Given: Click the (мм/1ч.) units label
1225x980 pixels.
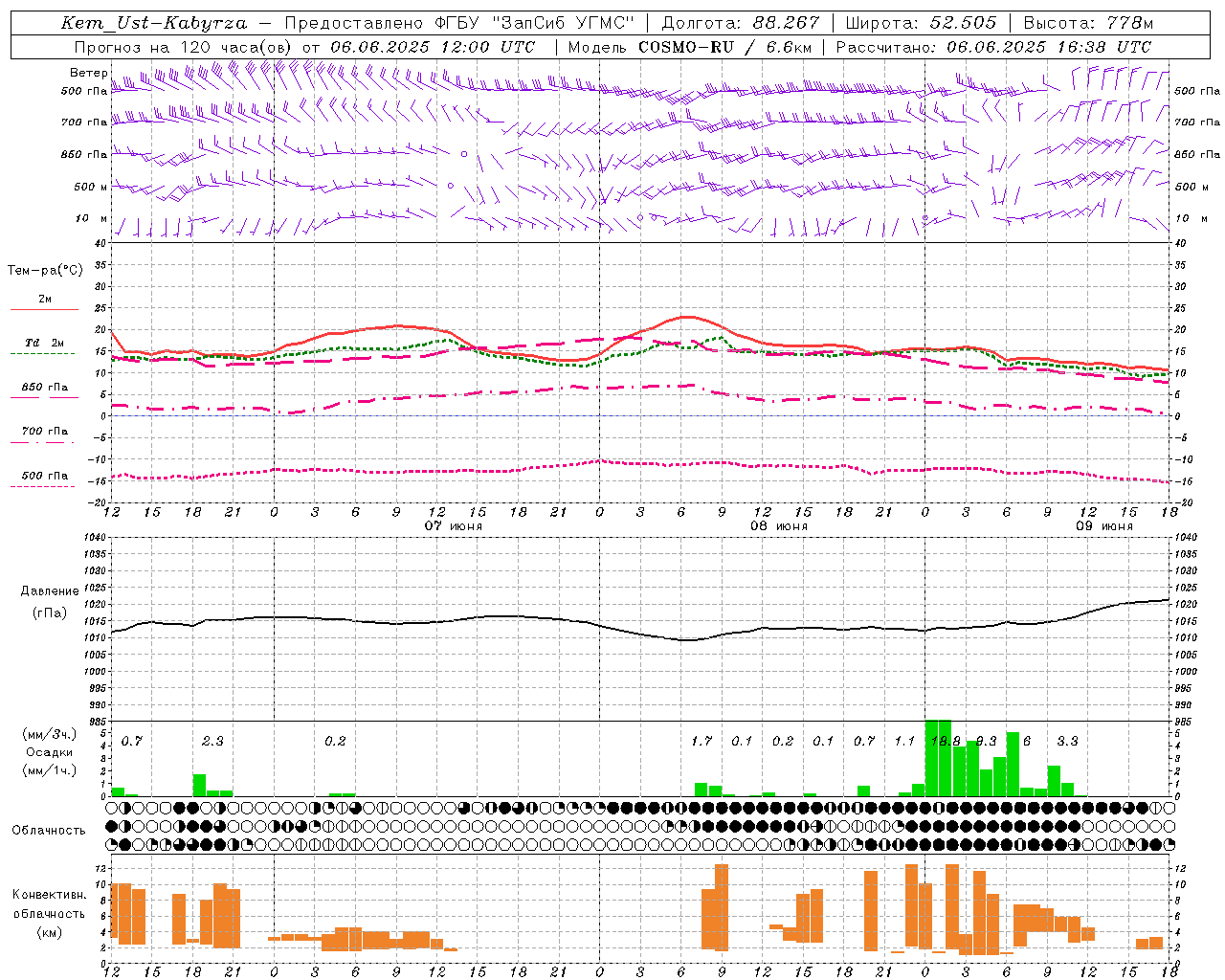Looking at the screenshot, I should [49, 769].
